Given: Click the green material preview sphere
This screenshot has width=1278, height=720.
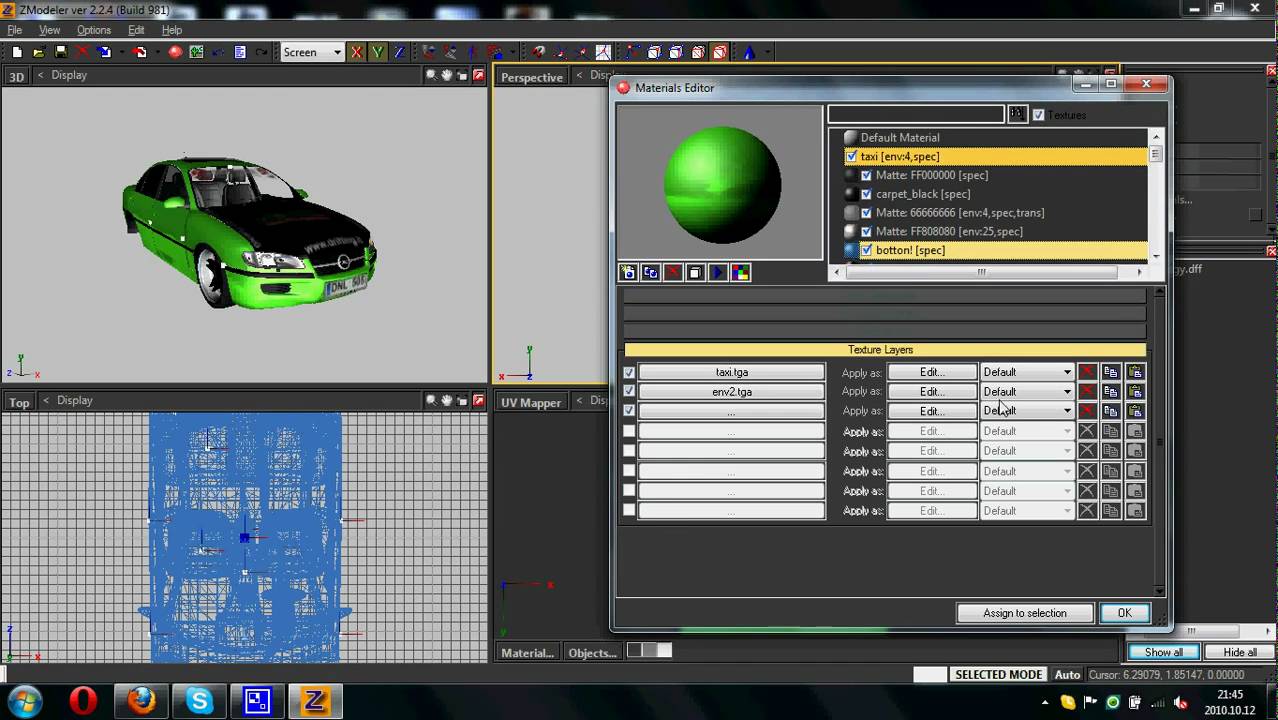Looking at the screenshot, I should (x=722, y=184).
